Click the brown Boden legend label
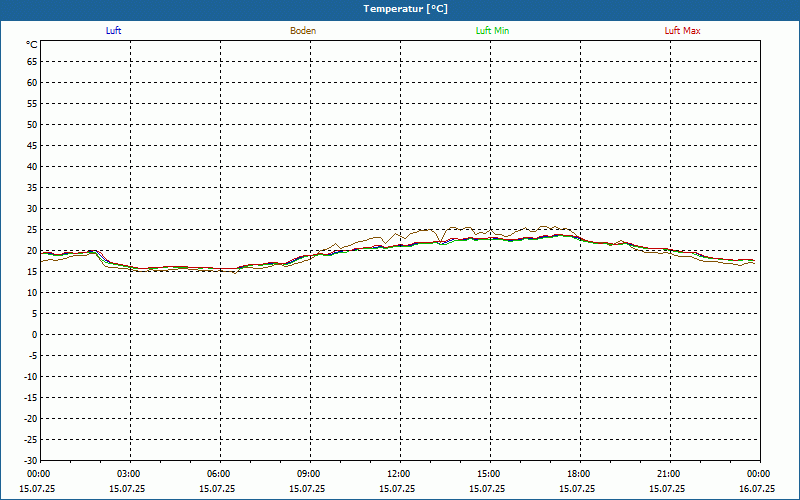This screenshot has width=800, height=500. click(x=303, y=31)
